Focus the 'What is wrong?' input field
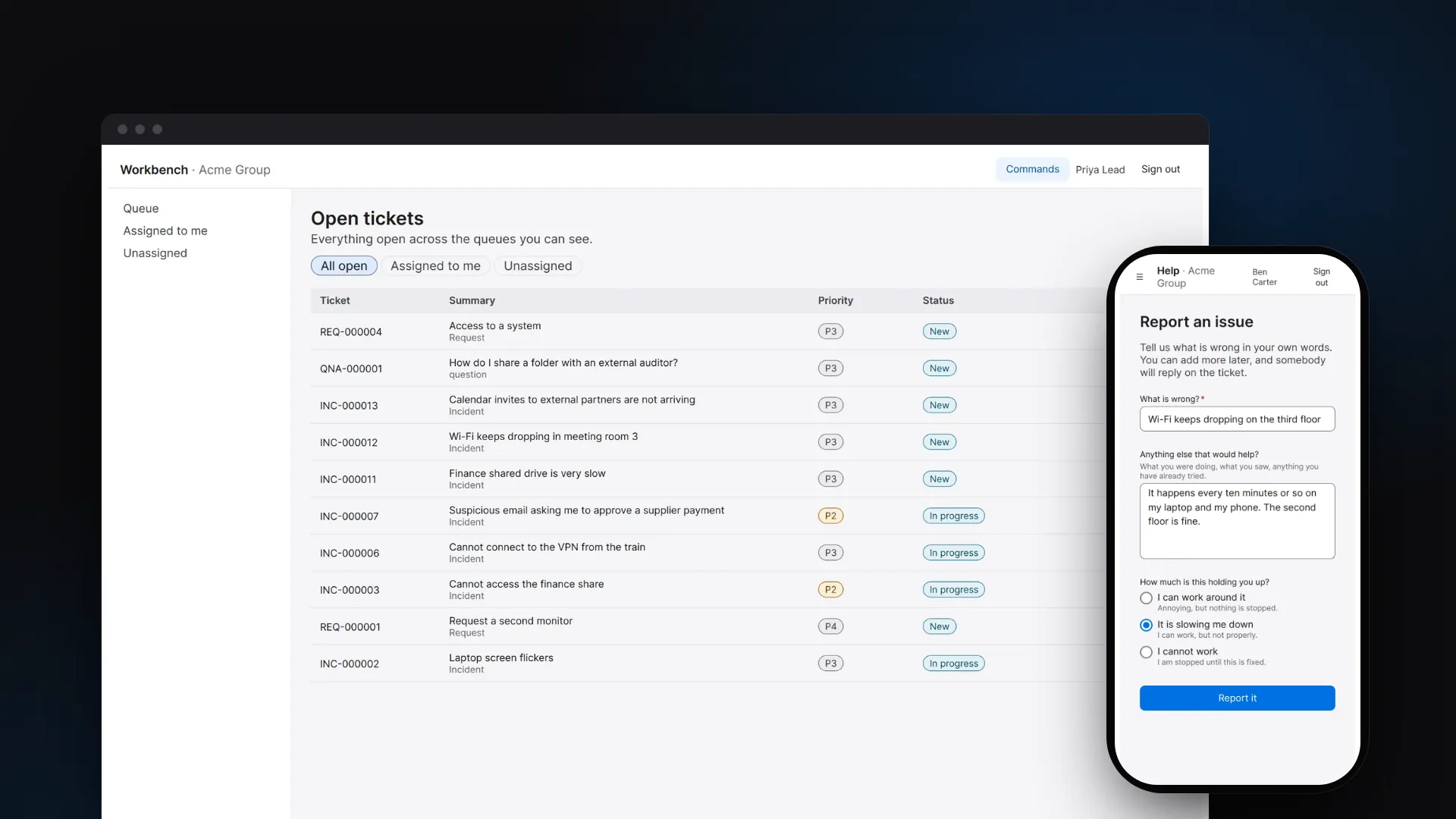The image size is (1456, 819). click(x=1237, y=419)
